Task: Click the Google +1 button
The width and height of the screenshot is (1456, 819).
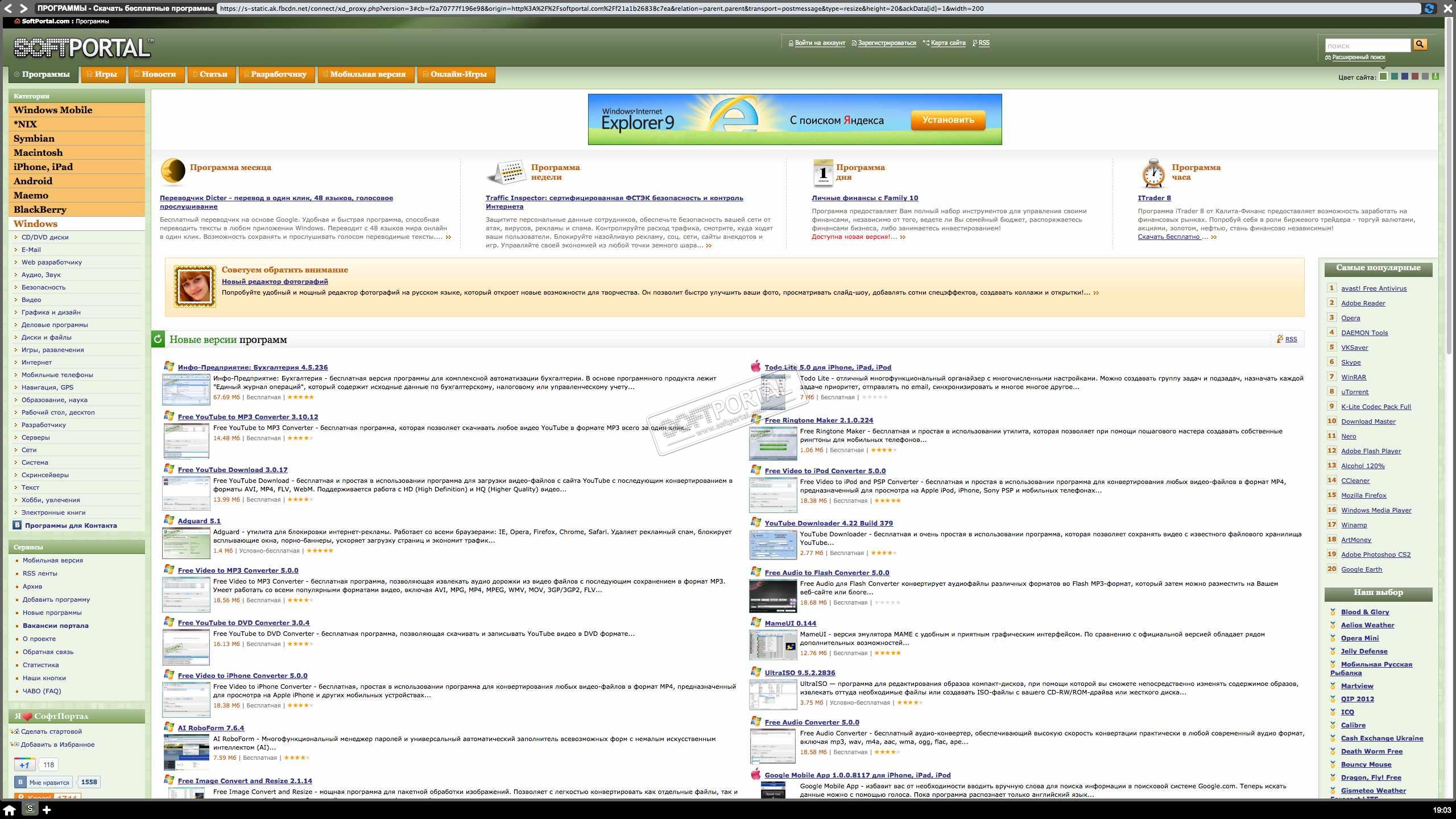Action: click(24, 765)
